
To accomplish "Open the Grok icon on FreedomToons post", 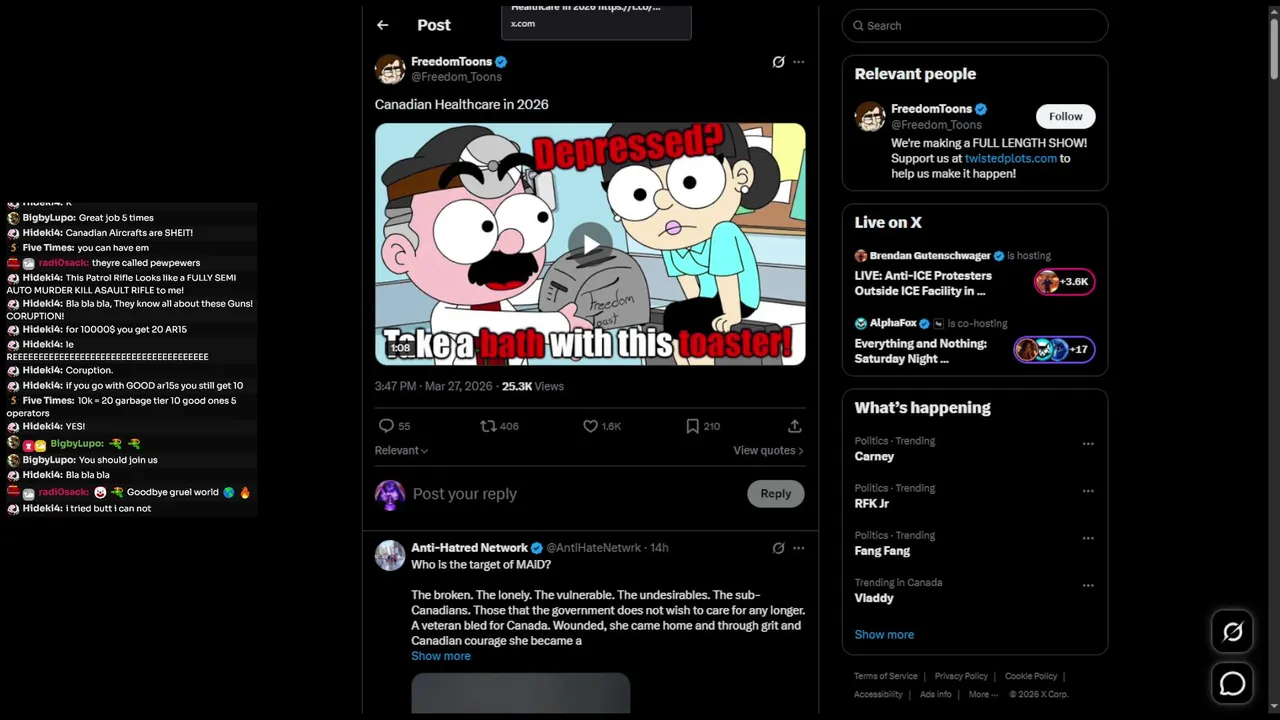I will (778, 62).
